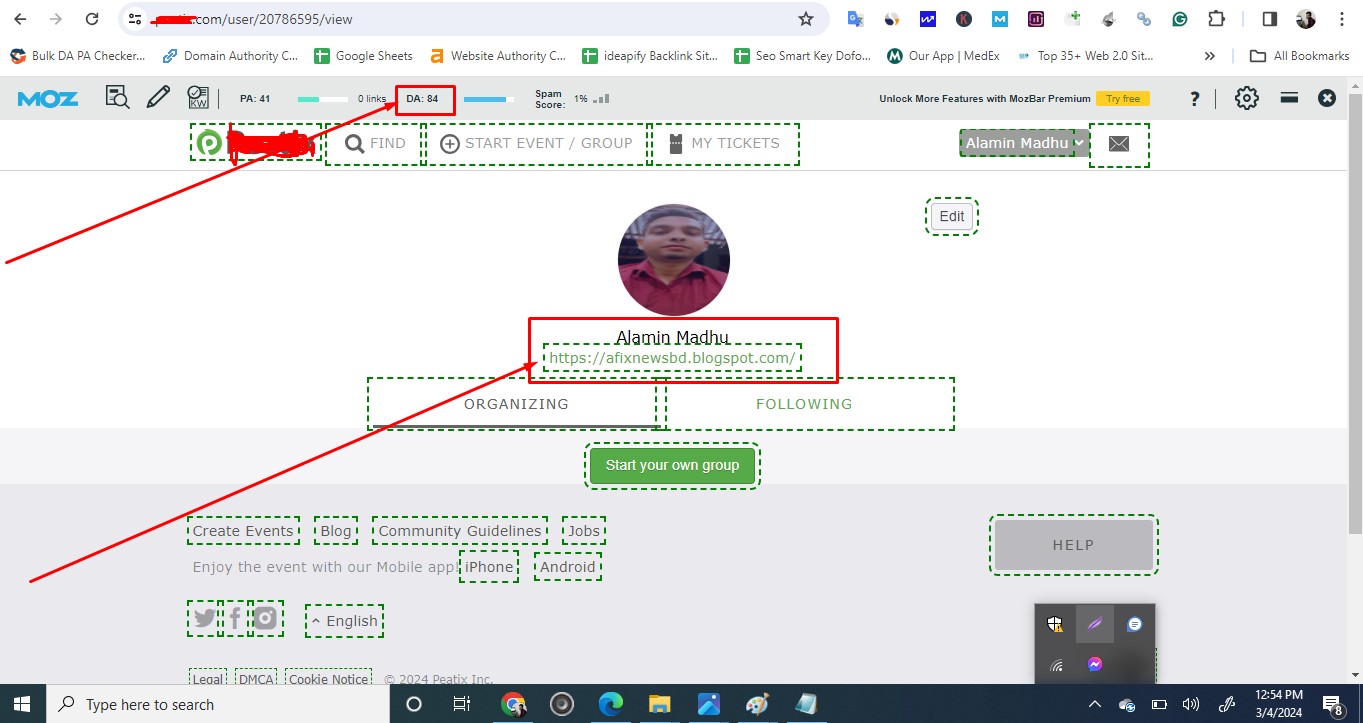Expand English language selector
1363x723 pixels.
coord(345,621)
